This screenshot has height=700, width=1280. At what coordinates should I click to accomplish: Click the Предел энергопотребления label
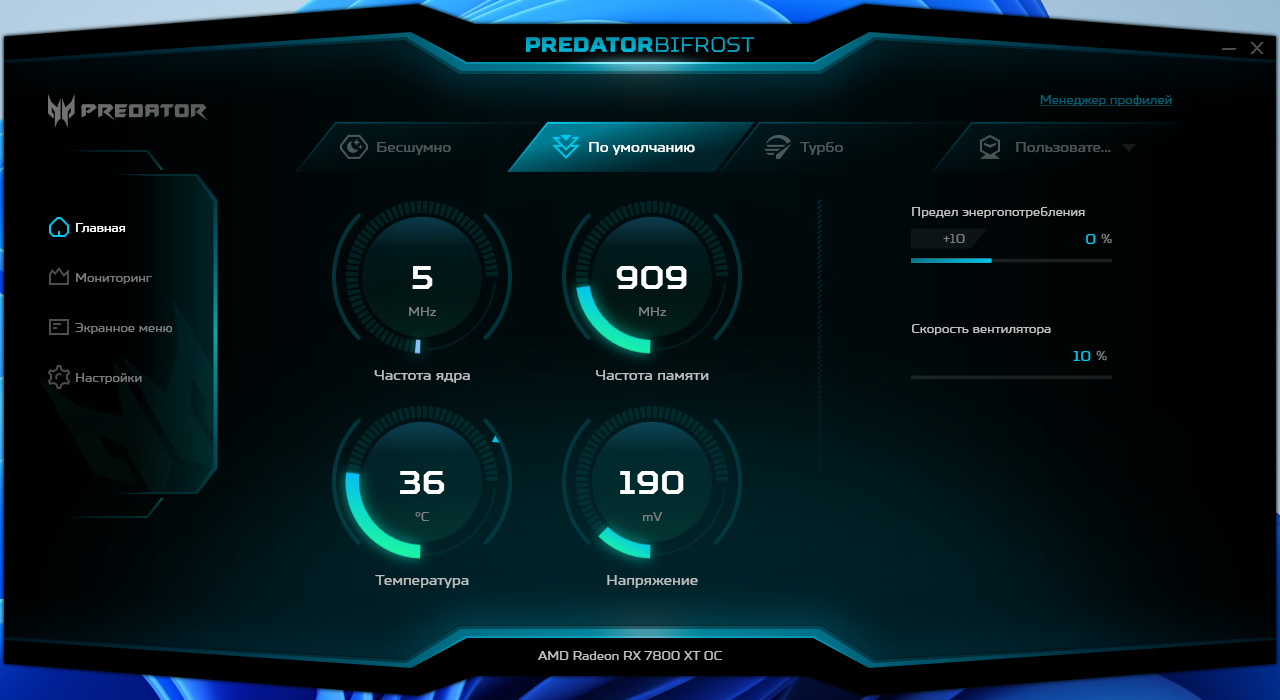click(x=997, y=212)
